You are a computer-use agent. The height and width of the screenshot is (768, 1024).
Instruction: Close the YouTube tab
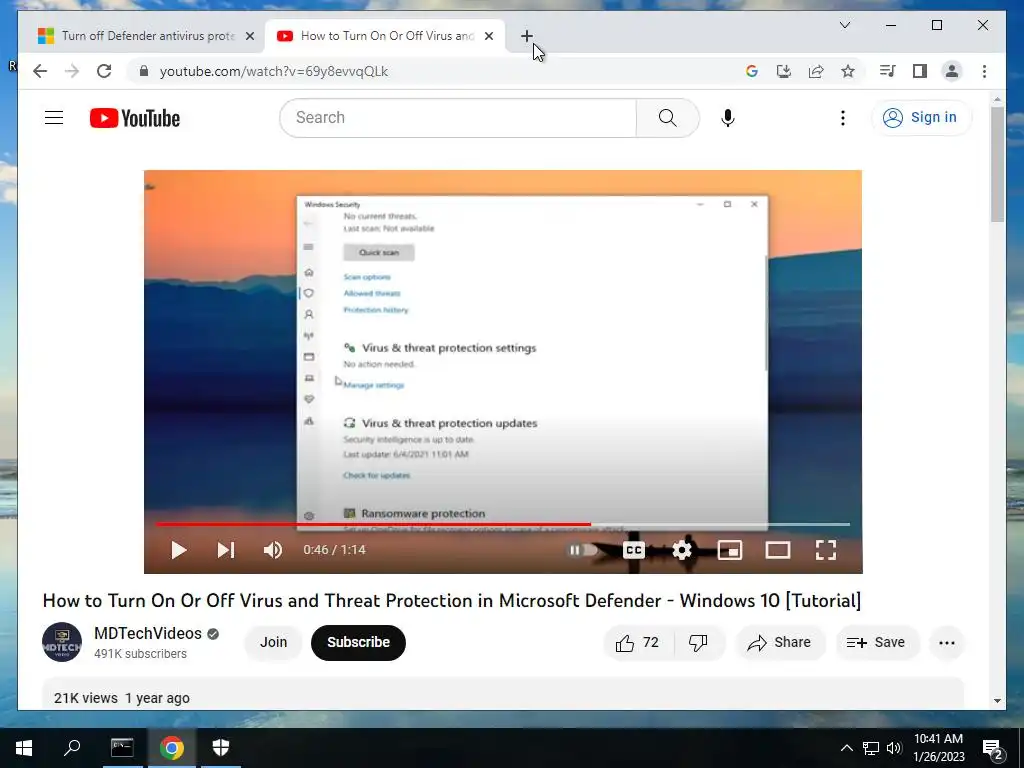coord(488,36)
